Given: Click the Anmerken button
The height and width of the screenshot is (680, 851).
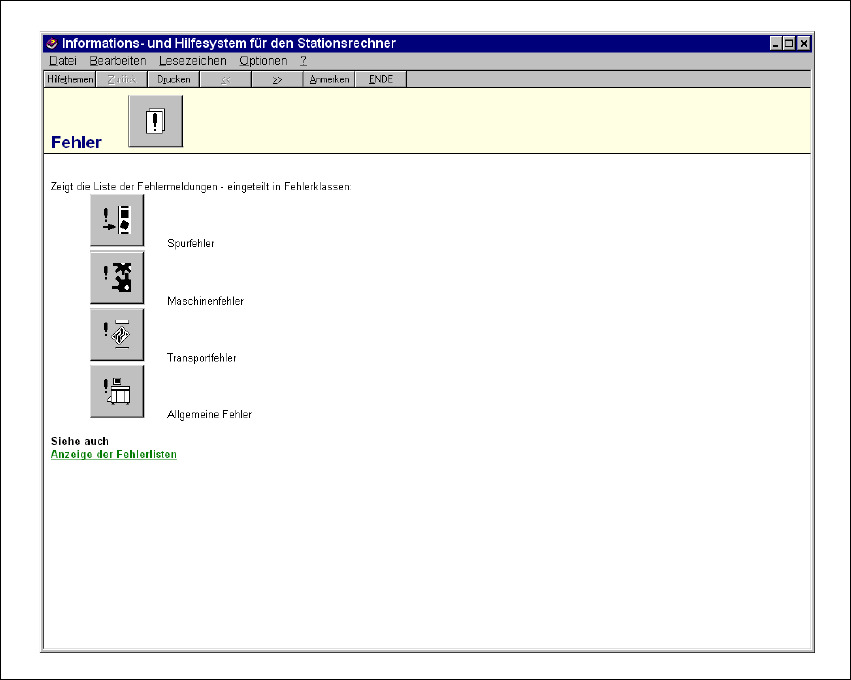Looking at the screenshot, I should [x=329, y=79].
